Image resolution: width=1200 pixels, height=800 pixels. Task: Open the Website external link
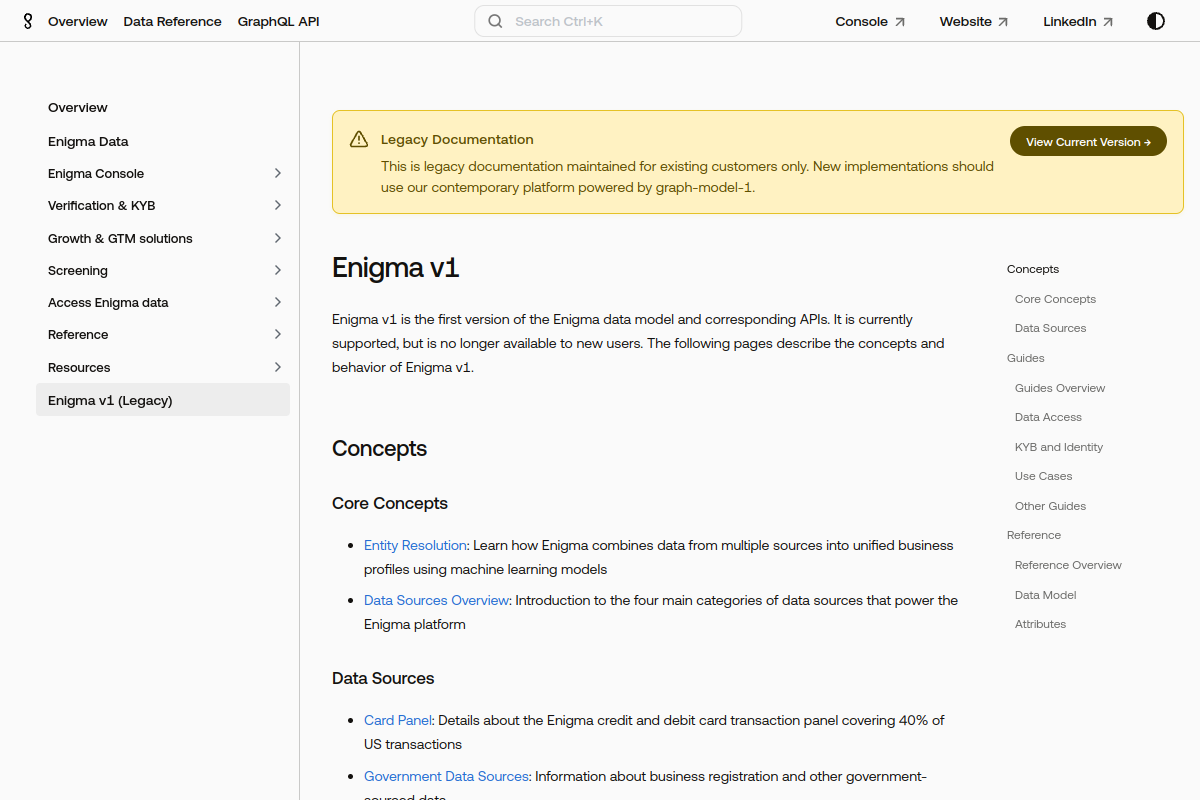coord(974,21)
